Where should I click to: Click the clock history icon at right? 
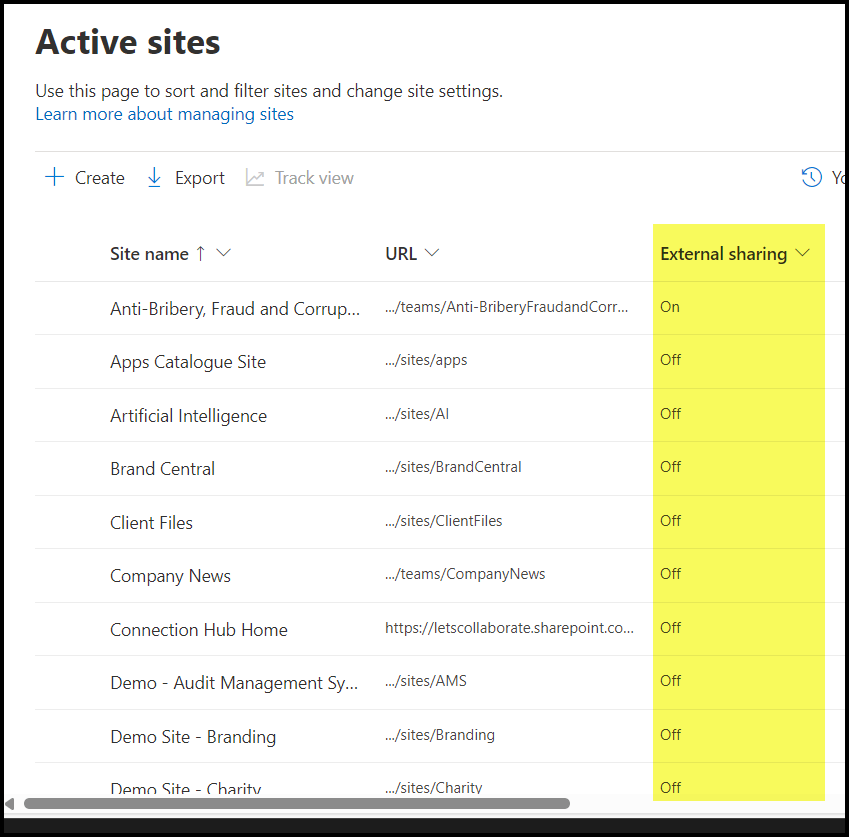(811, 178)
